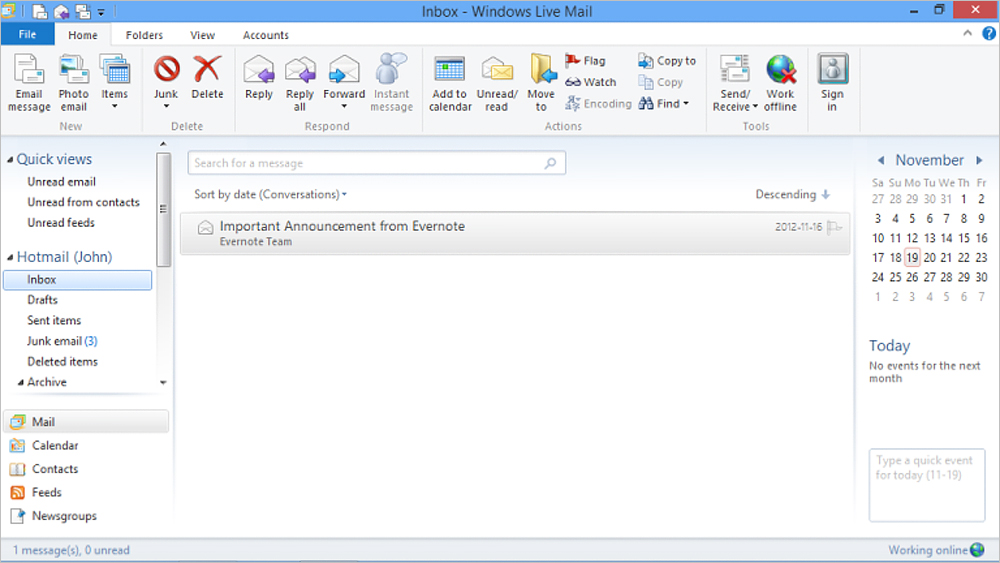Click Working online status indicator
The image size is (1000, 563).
click(936, 550)
